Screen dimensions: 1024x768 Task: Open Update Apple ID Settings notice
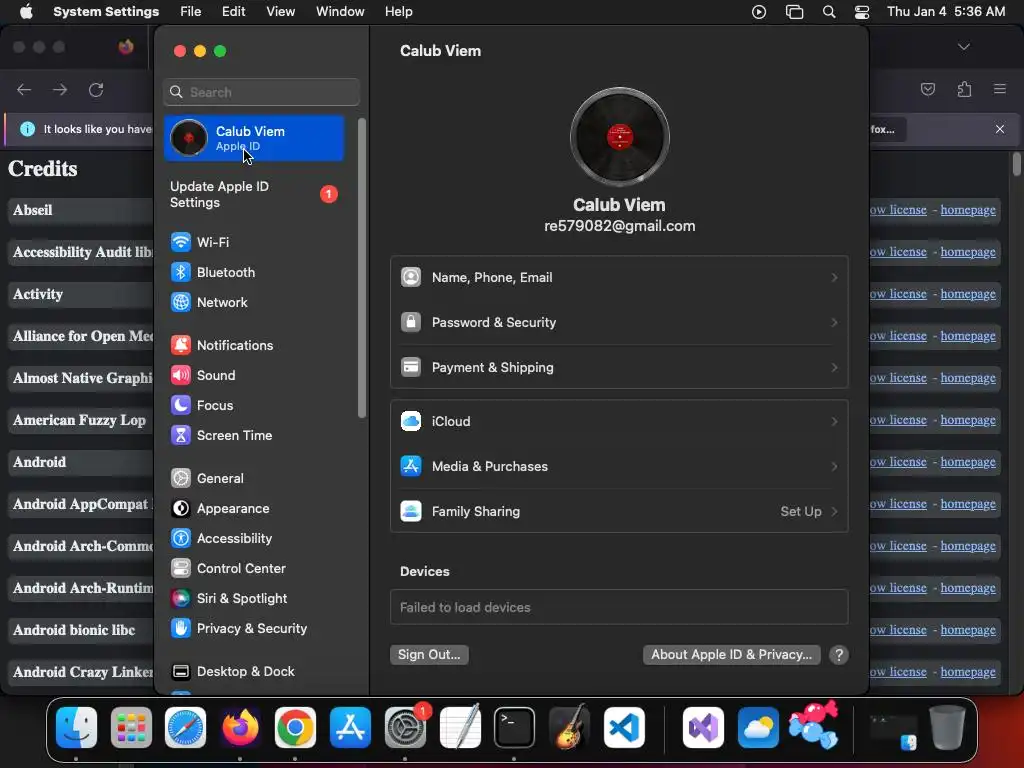(x=254, y=195)
